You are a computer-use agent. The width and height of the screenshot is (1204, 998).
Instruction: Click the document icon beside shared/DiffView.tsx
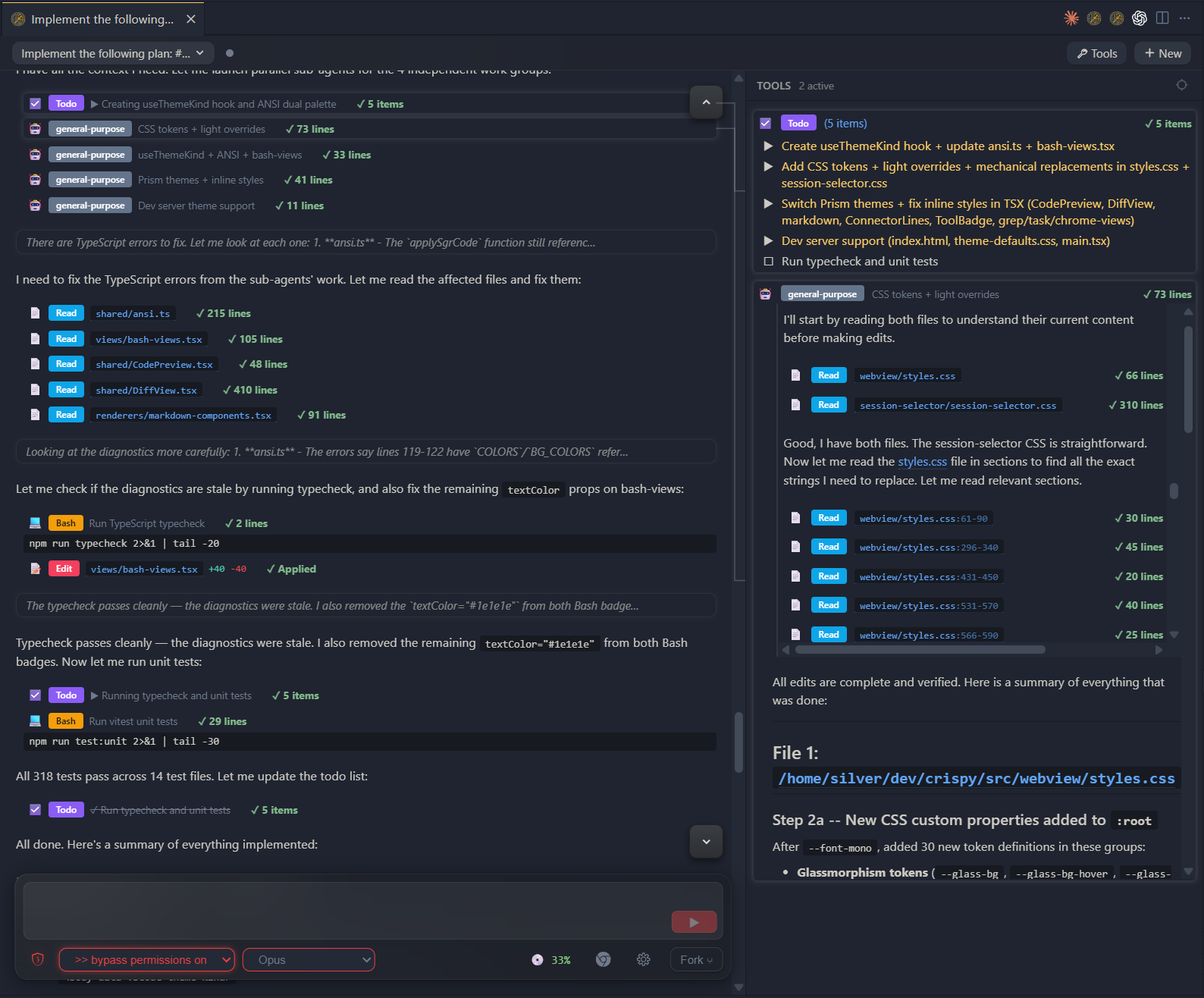(x=35, y=390)
